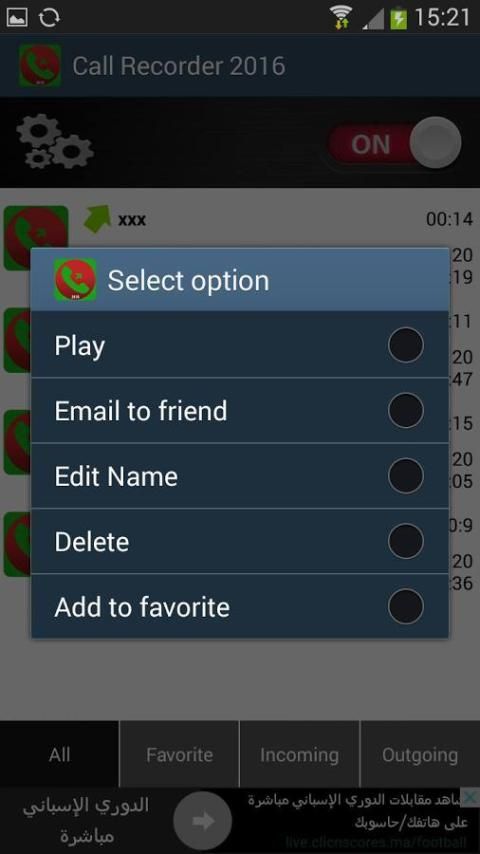Image resolution: width=480 pixels, height=854 pixels.
Task: Select the Play radio button
Action: point(405,345)
